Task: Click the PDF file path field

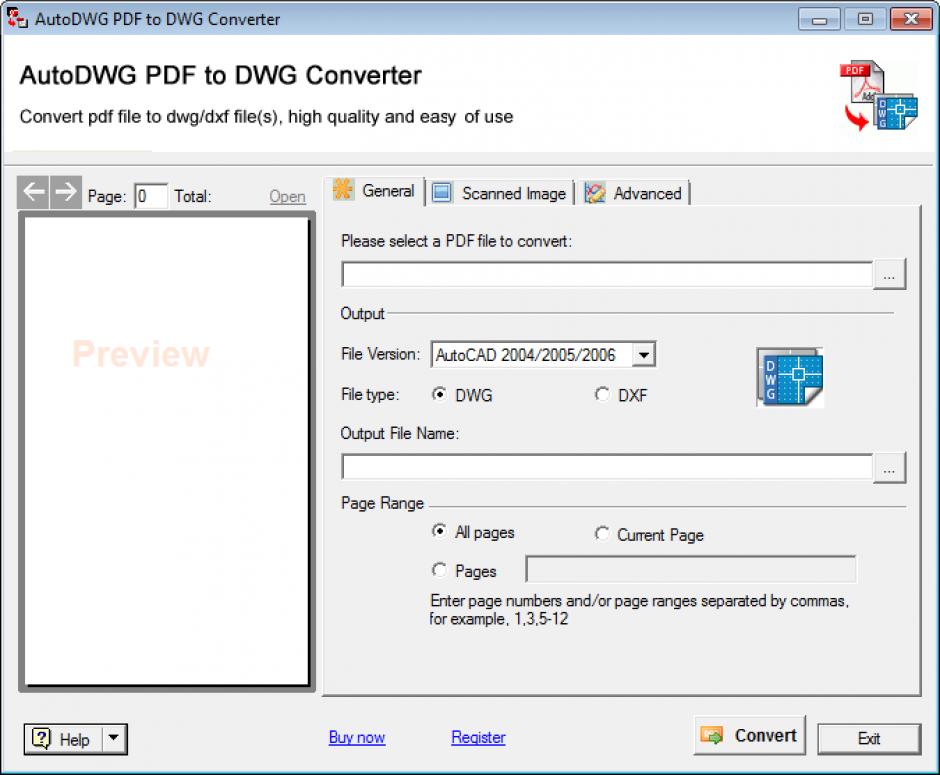Action: click(x=607, y=275)
